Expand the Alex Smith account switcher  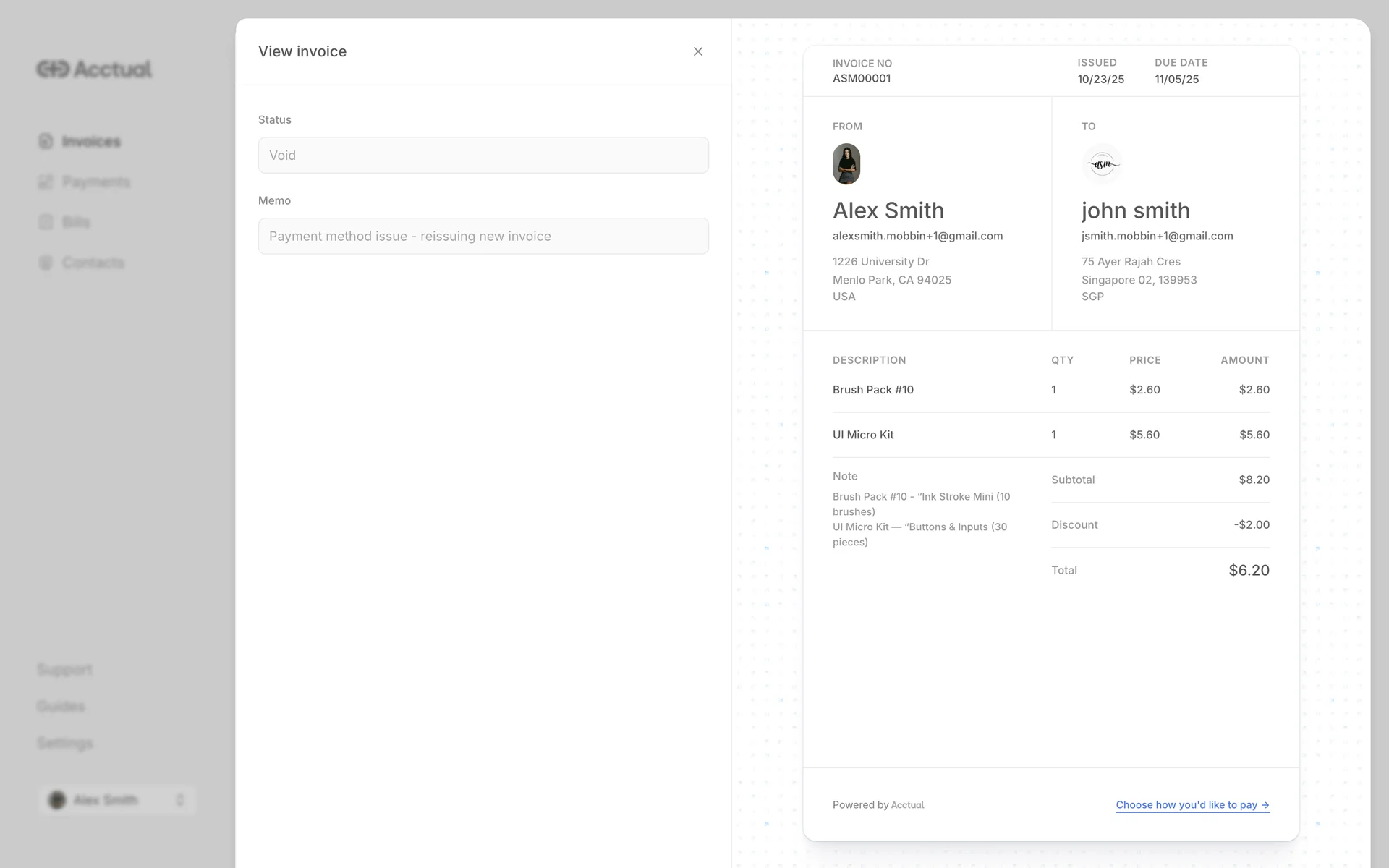coord(179,800)
